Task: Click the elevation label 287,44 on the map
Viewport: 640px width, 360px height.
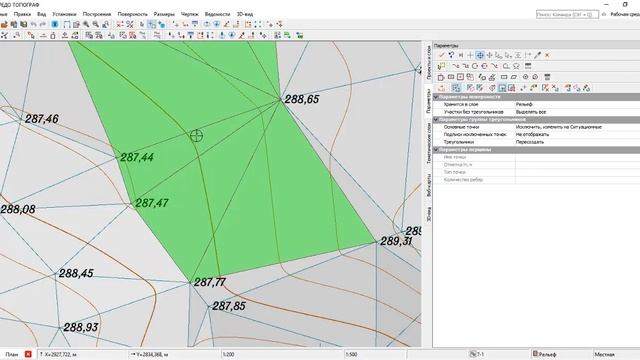Action: (x=137, y=157)
